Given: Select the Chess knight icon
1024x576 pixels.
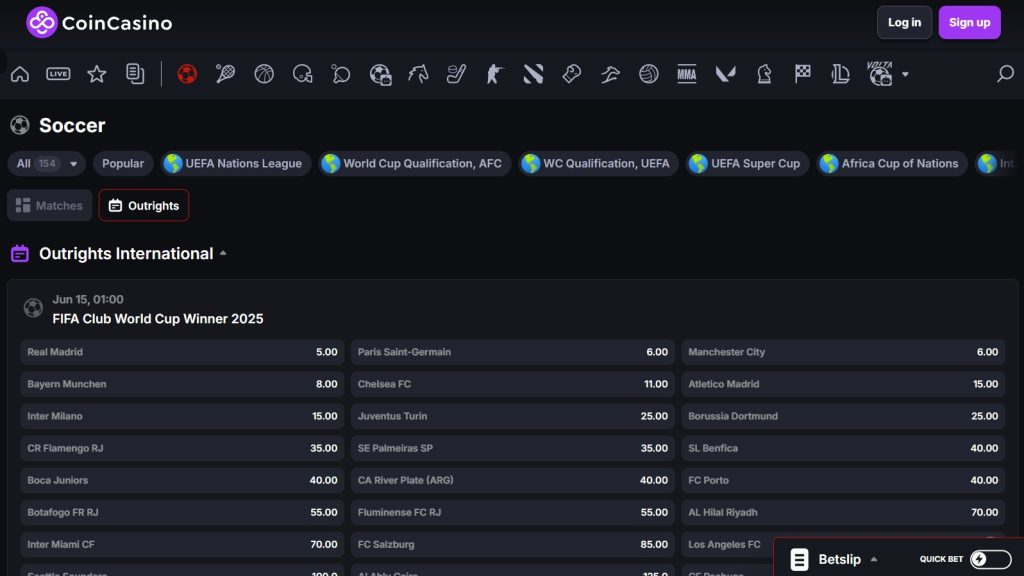Looking at the screenshot, I should (764, 74).
